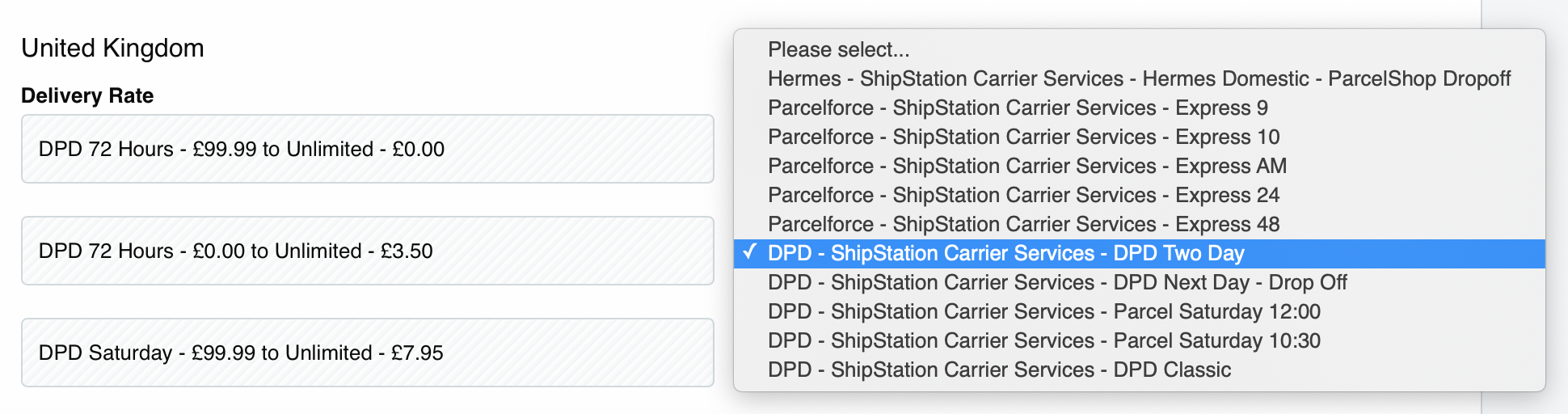
Task: Select DPD Parcel Saturday 12:00 service
Action: click(x=1043, y=311)
